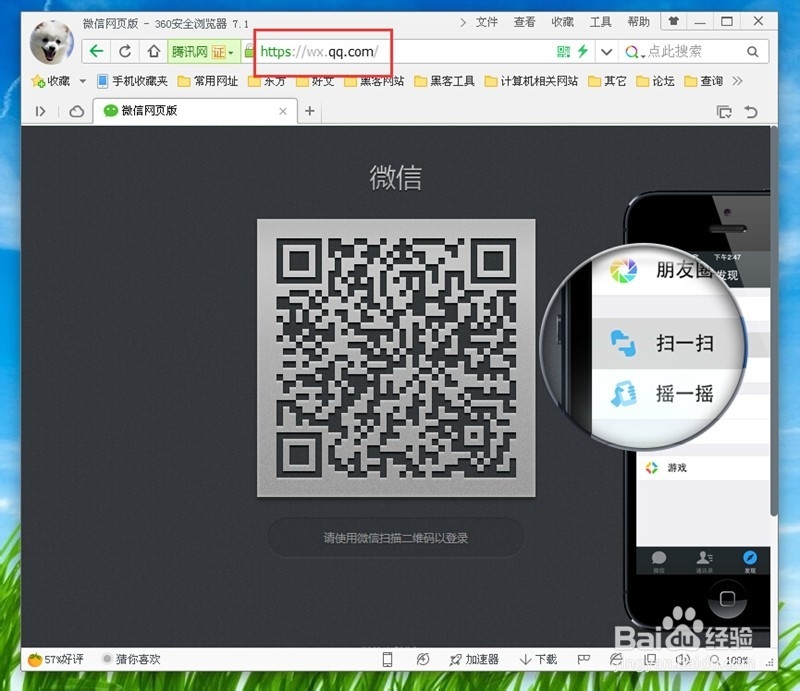Click the 腾讯网 site certificate badge
Viewport: 800px width, 691px height.
point(203,52)
